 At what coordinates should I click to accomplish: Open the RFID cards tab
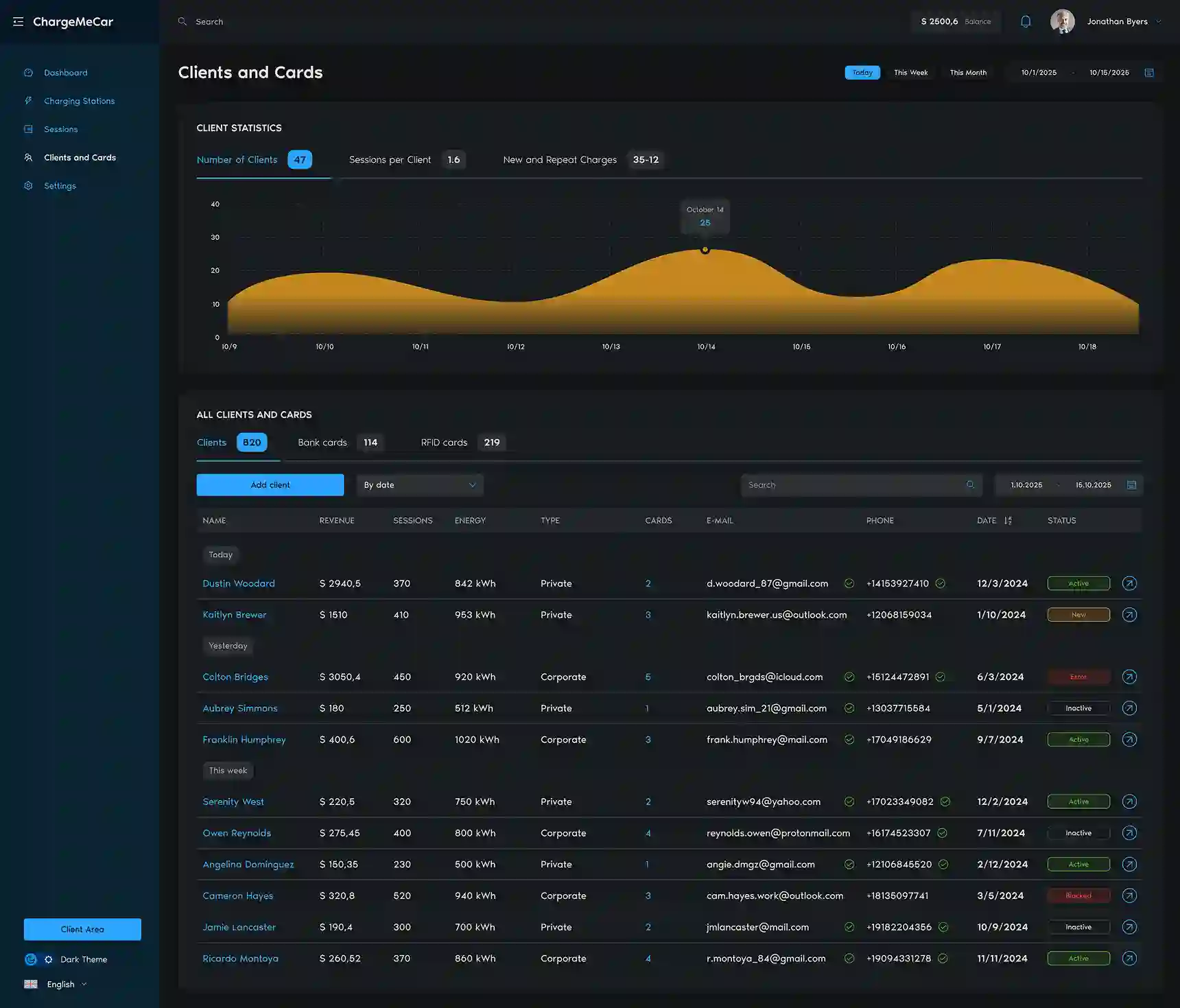pos(444,443)
